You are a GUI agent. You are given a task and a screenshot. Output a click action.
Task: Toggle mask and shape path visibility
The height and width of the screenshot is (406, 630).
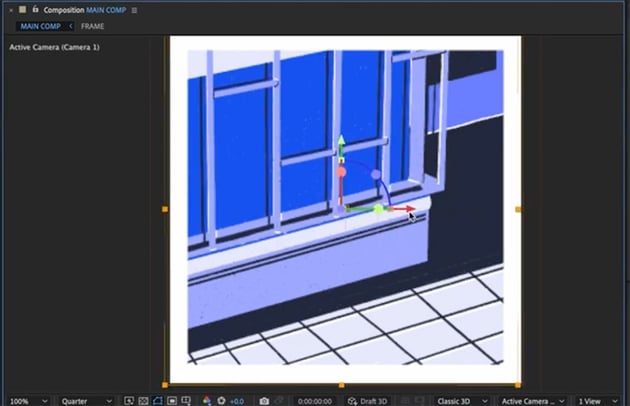pos(158,400)
